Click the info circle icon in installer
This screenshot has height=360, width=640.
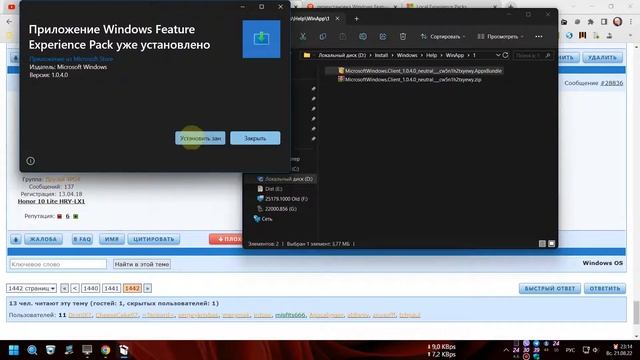click(31, 161)
